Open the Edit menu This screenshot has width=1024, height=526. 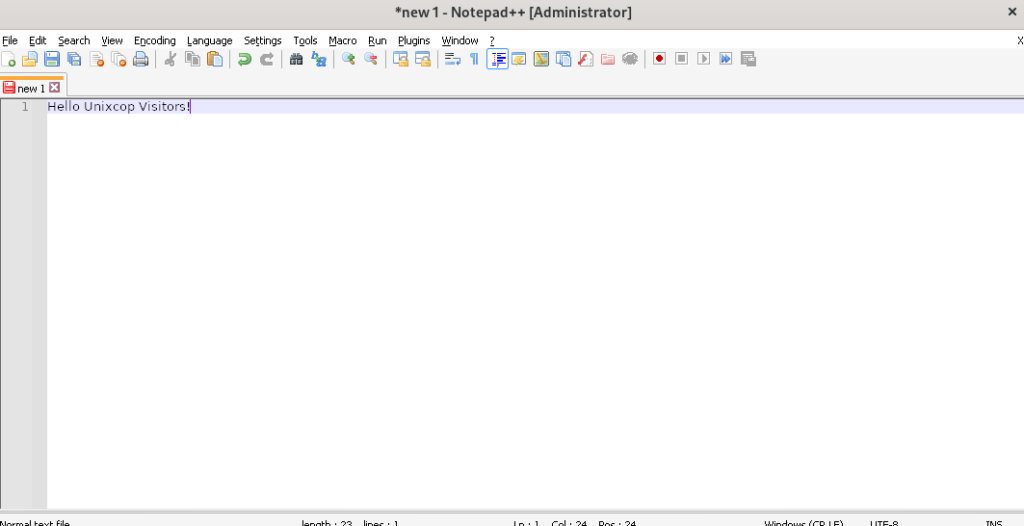38,41
